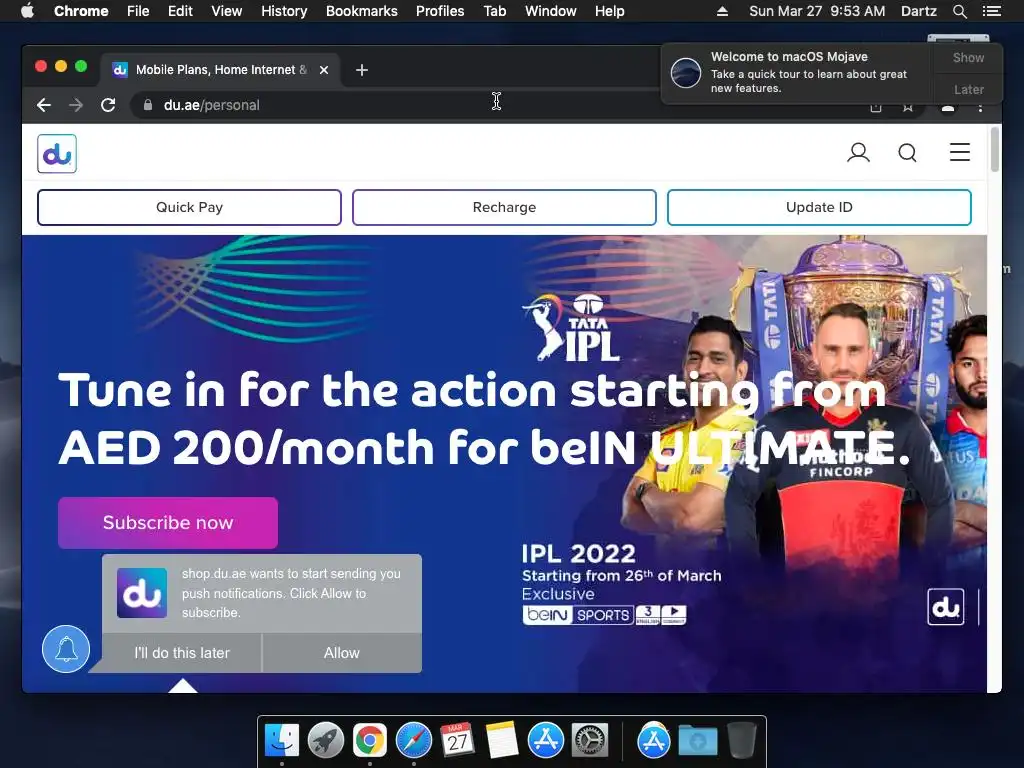Open the Bookmarks menu
The height and width of the screenshot is (768, 1024).
tap(362, 11)
